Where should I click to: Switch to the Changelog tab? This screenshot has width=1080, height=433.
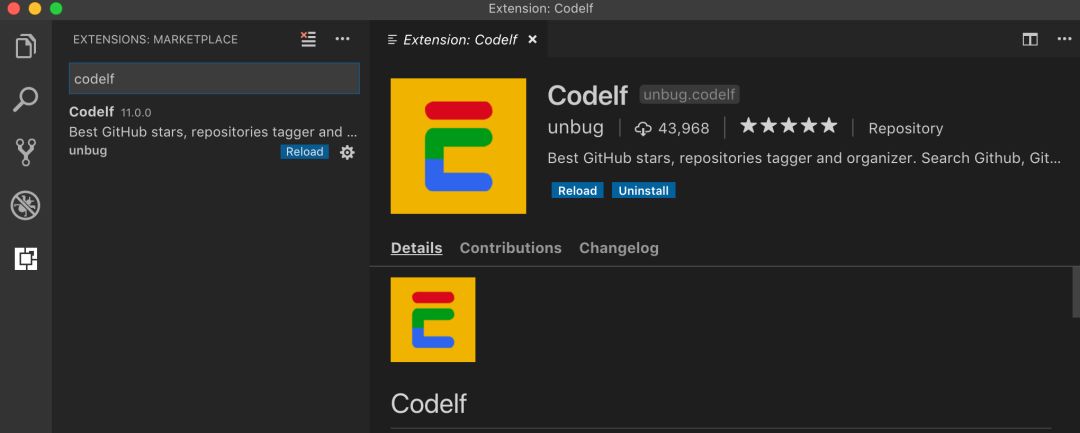point(618,248)
